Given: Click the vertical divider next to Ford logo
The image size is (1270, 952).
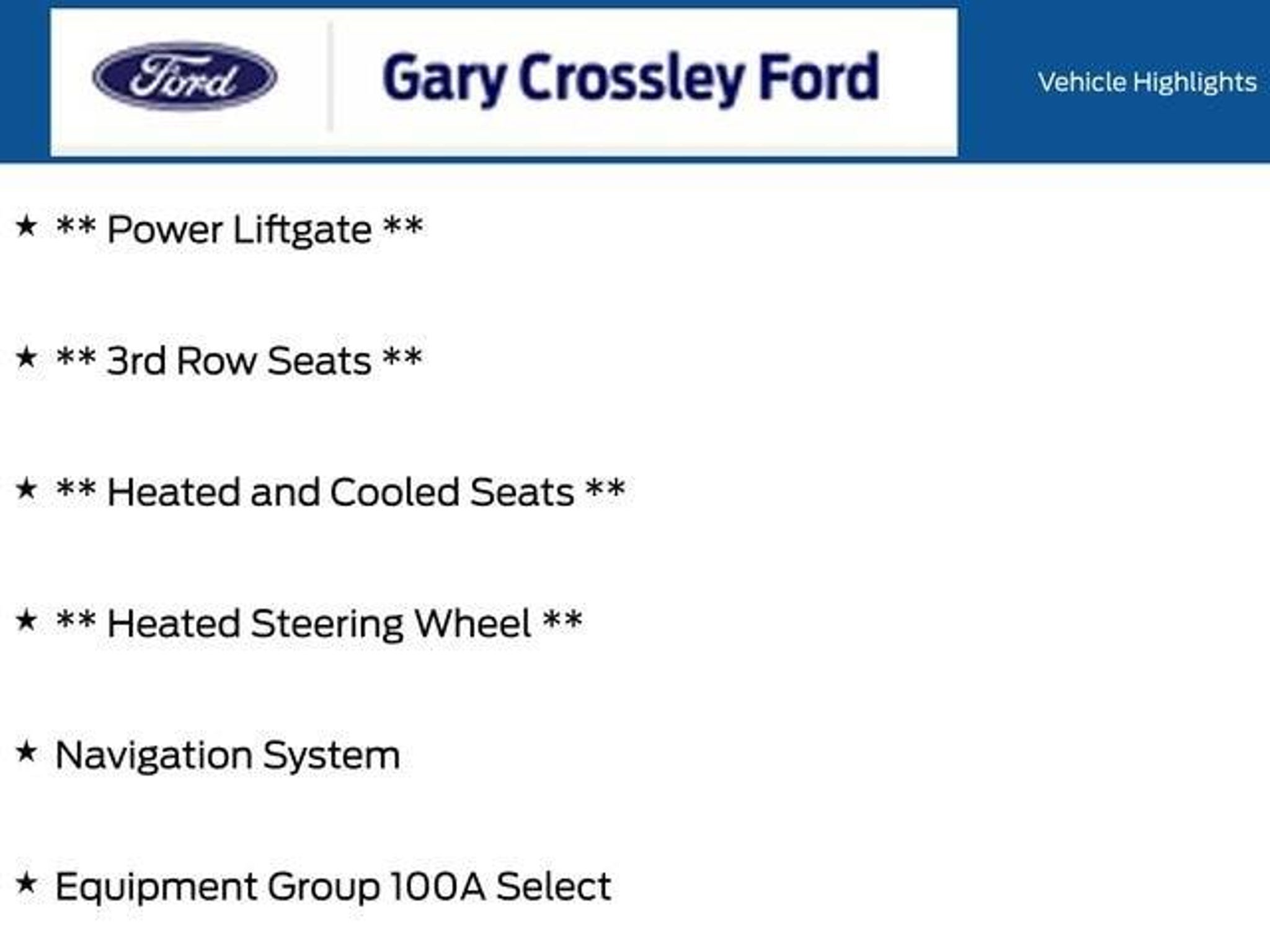Looking at the screenshot, I should click(x=330, y=77).
